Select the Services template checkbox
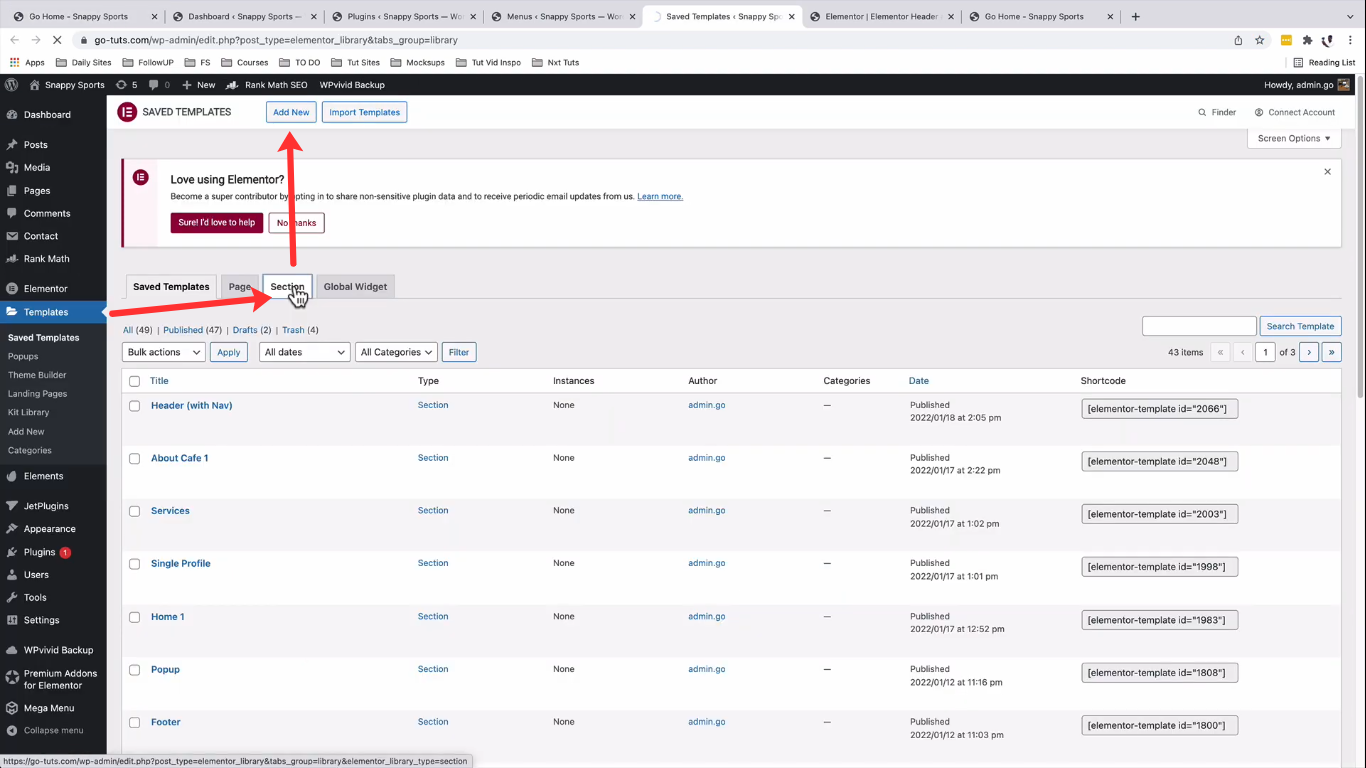1366x768 pixels. coord(135,511)
